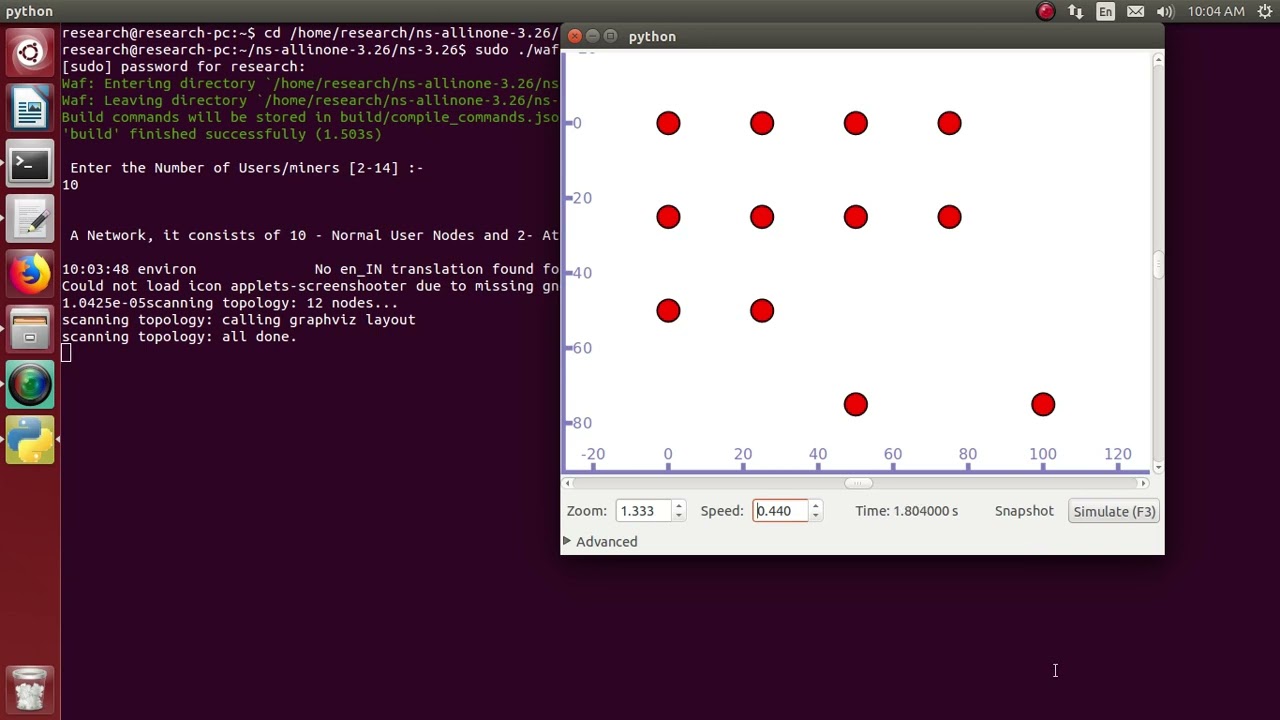The image size is (1280, 720).
Task: Click the 'Time: 1.804000 s' label
Action: (x=906, y=511)
